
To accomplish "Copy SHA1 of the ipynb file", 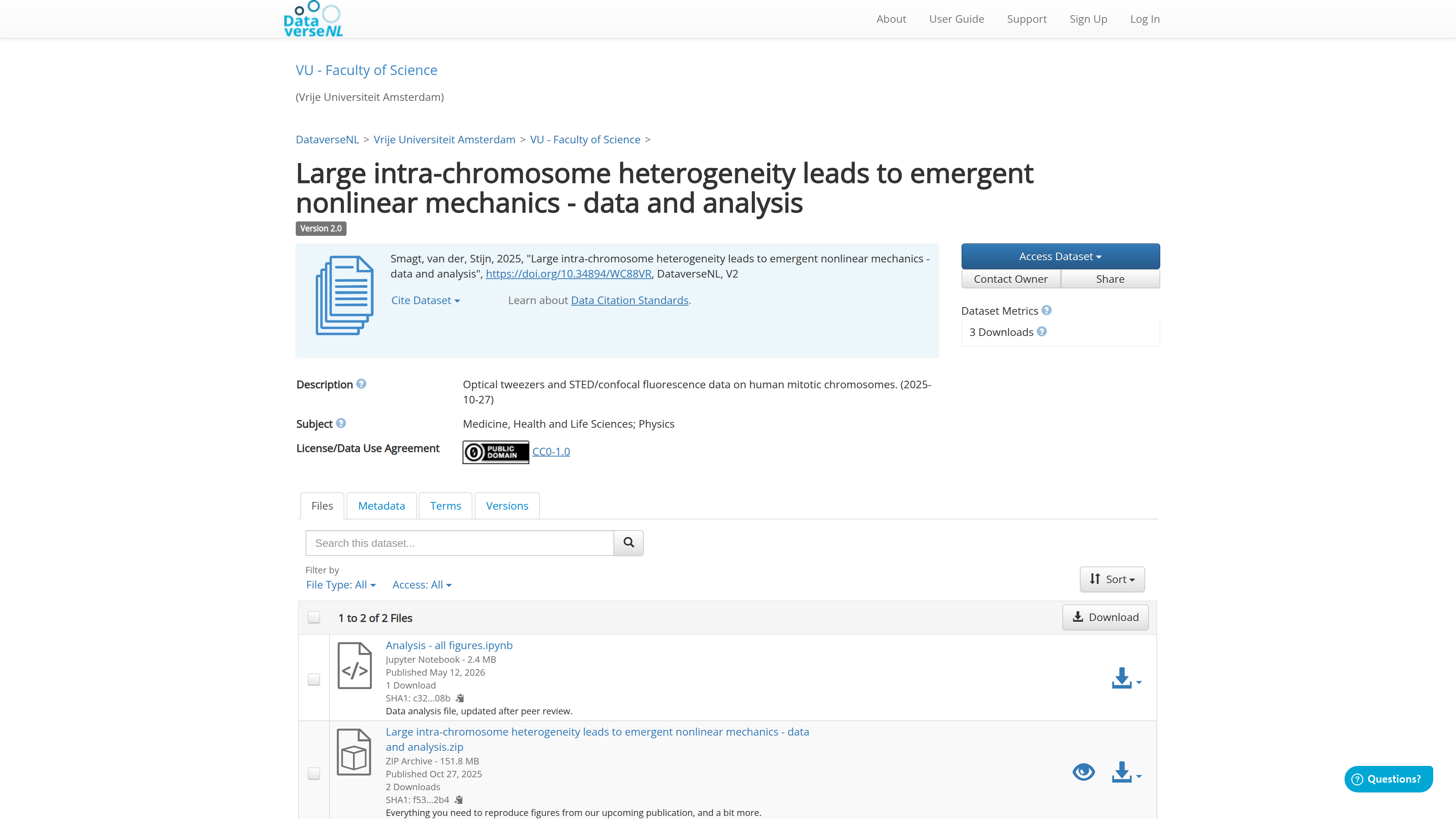I will (460, 698).
